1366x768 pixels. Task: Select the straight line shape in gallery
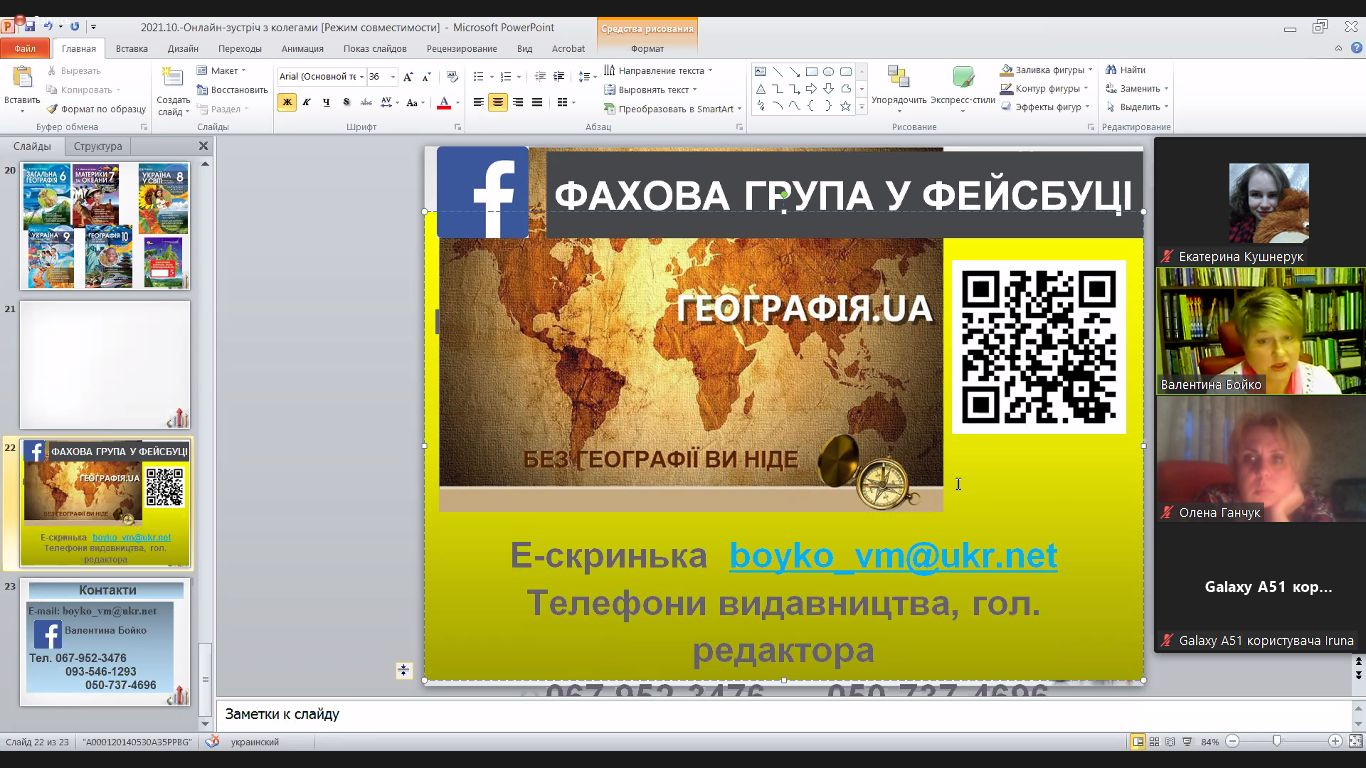pyautogui.click(x=778, y=72)
